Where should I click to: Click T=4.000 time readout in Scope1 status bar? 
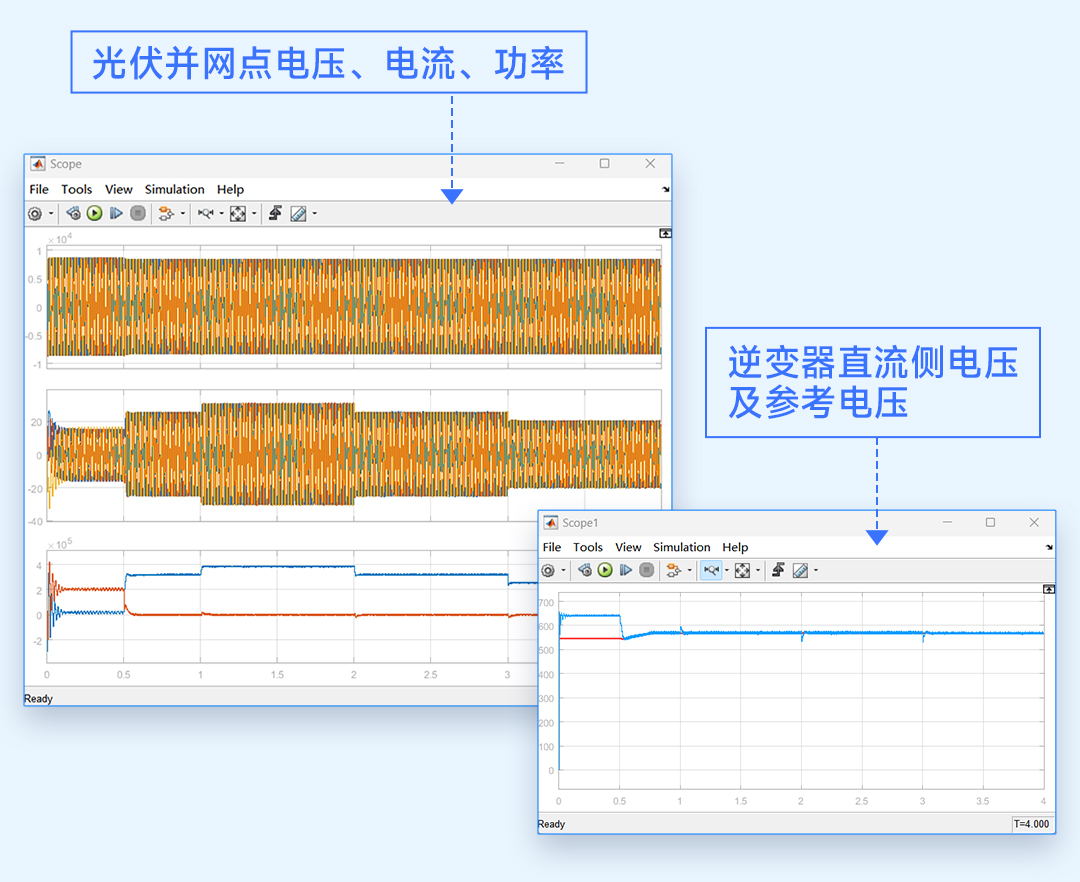(x=1032, y=824)
